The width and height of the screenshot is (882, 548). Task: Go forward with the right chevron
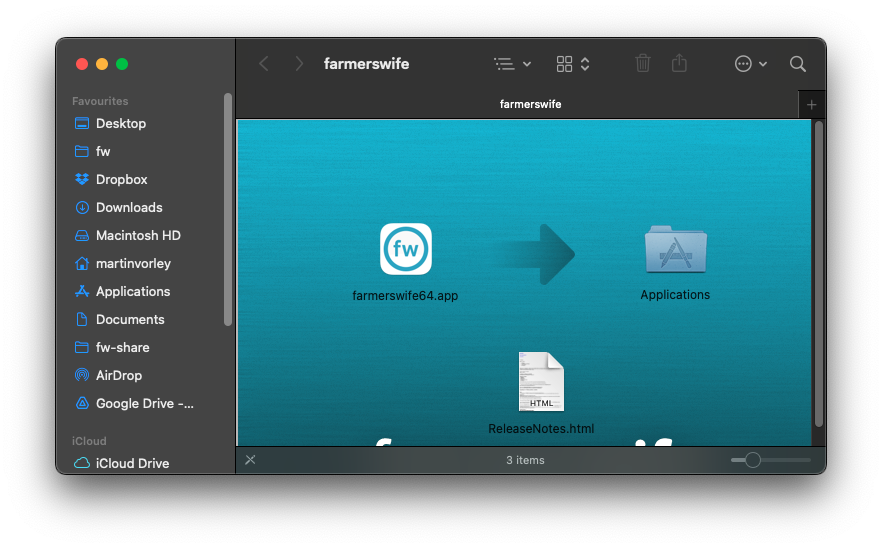point(299,64)
